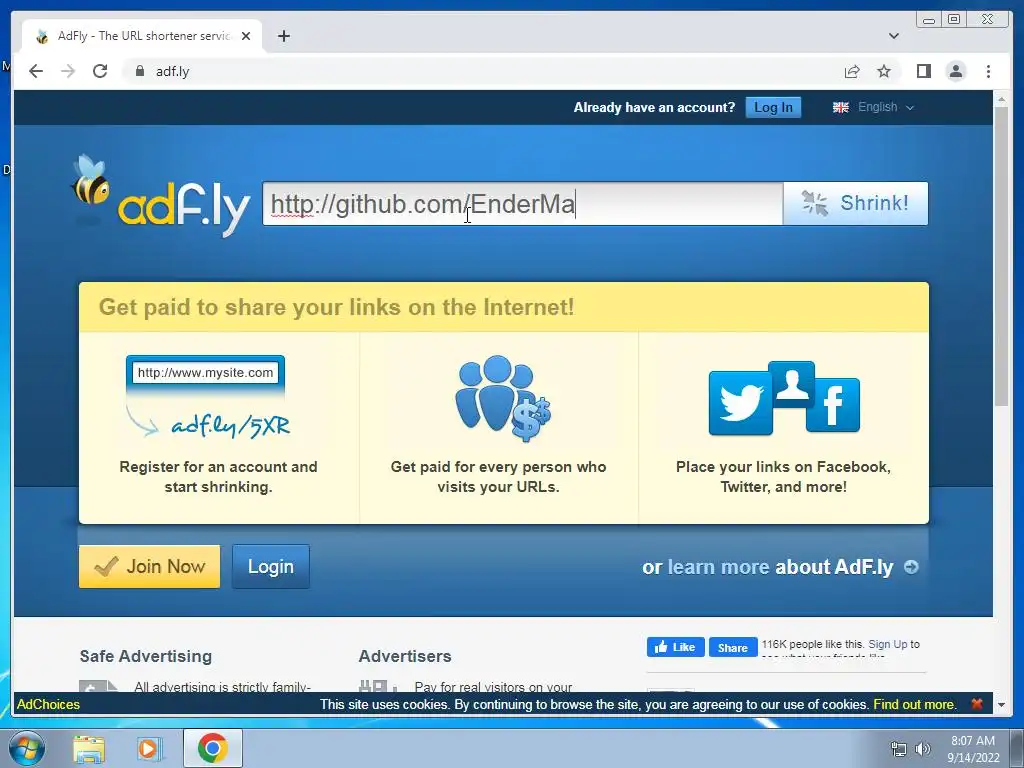The width and height of the screenshot is (1024, 768).
Task: Open a new tab with the plus button
Action: pos(283,36)
